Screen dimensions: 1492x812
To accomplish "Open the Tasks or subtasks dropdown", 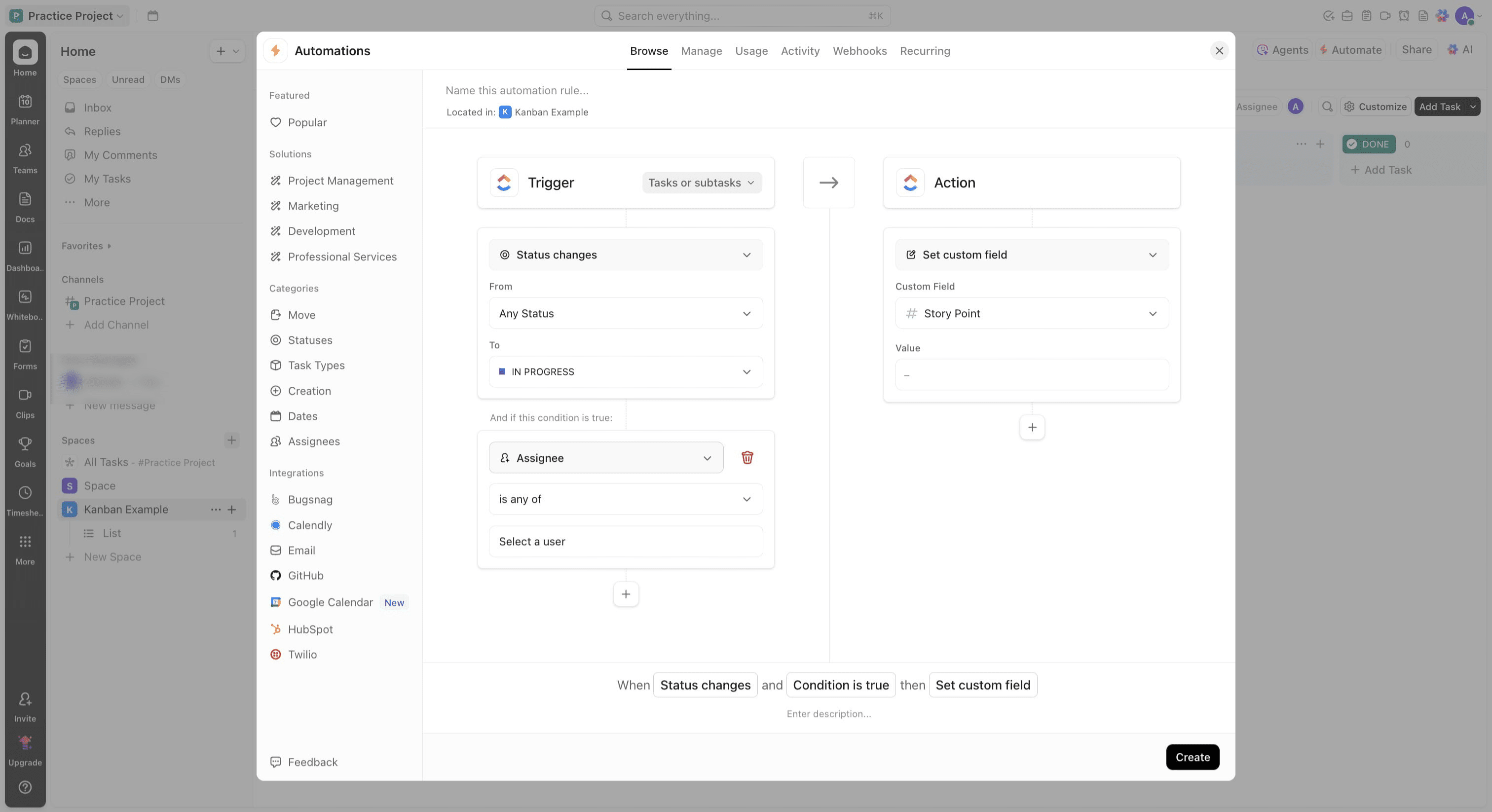I will [x=702, y=183].
